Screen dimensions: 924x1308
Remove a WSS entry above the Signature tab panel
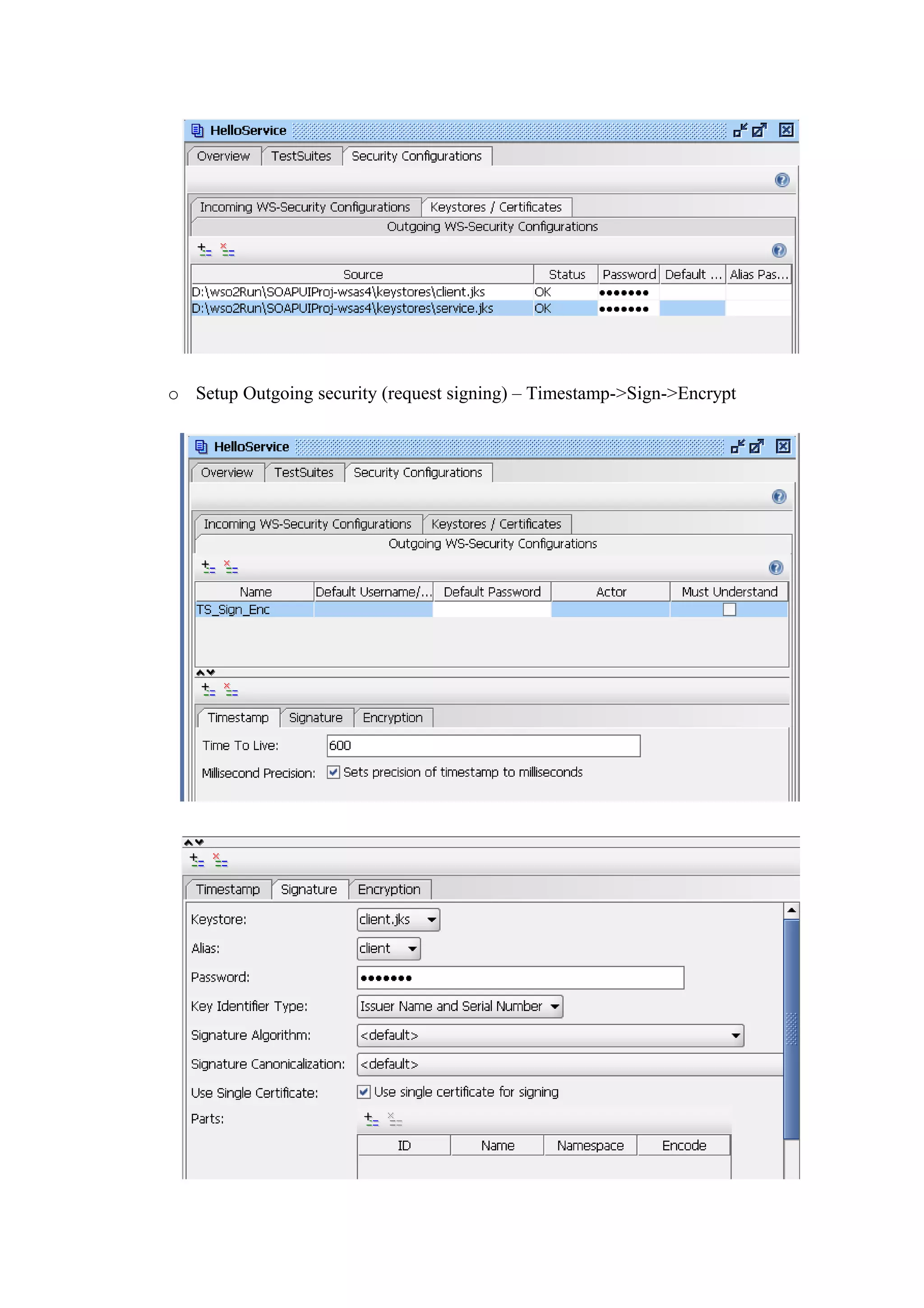click(x=220, y=860)
